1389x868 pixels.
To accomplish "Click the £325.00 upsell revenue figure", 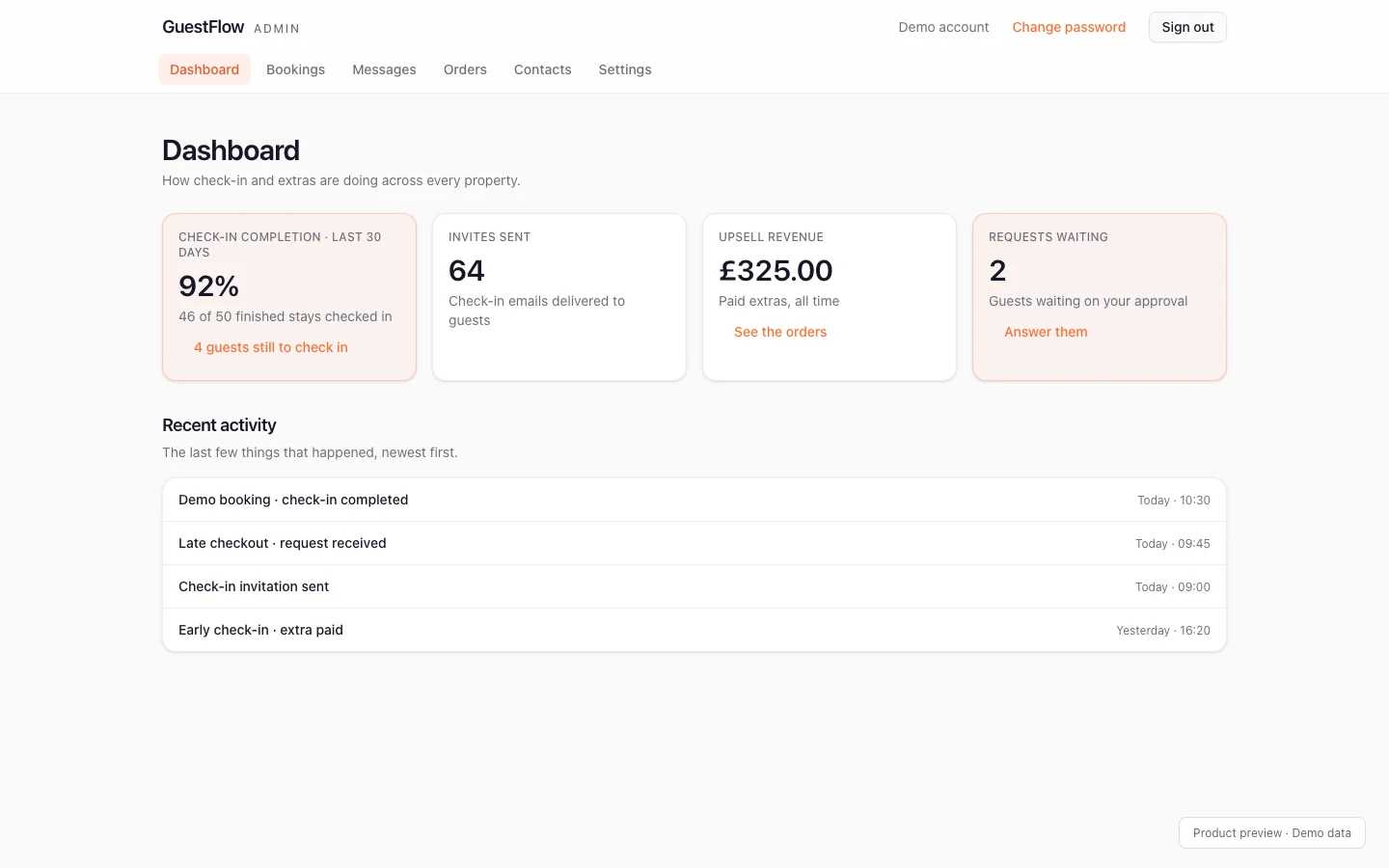I will pos(776,270).
